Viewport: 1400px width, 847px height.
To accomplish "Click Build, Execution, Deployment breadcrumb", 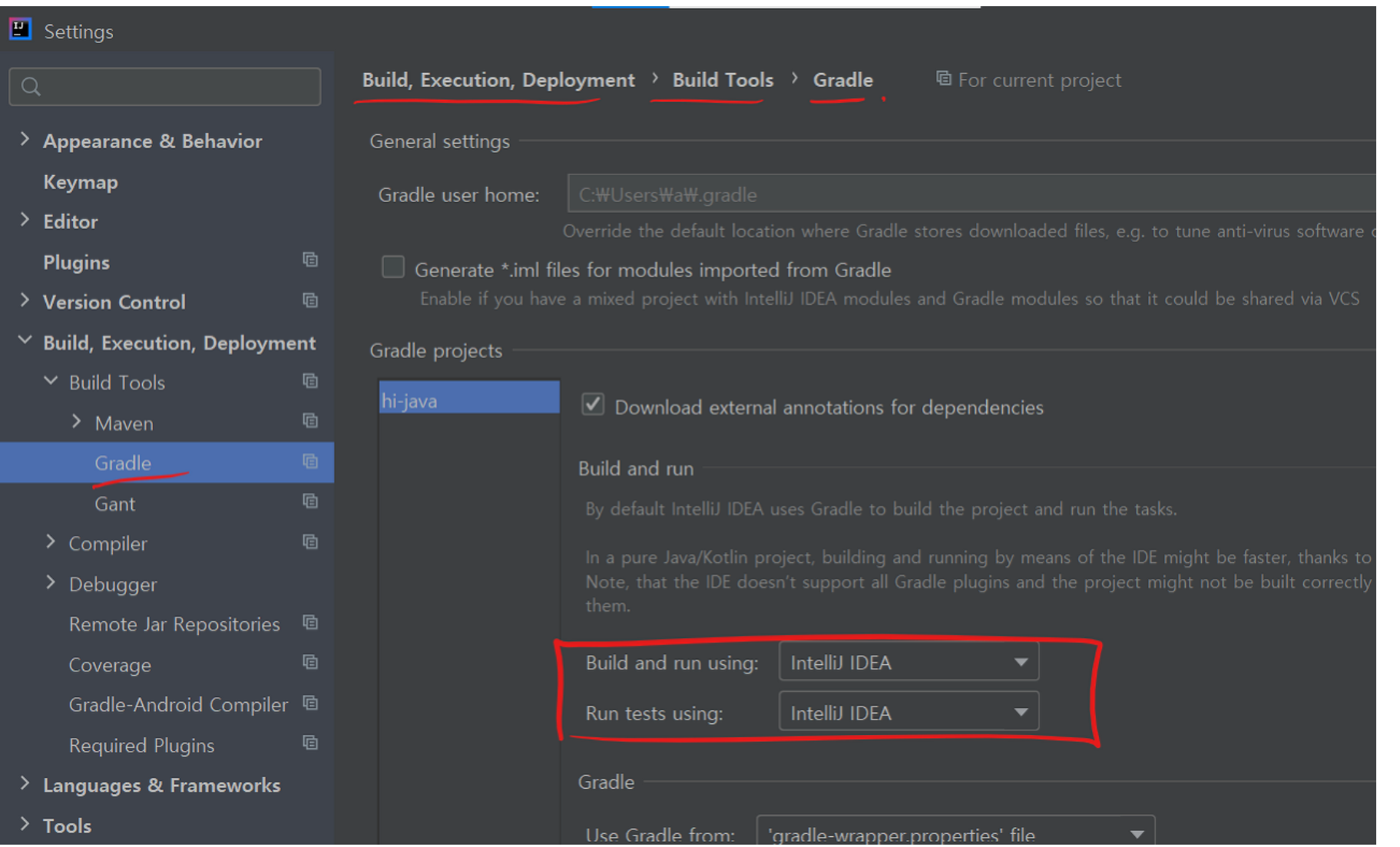I will click(x=498, y=80).
